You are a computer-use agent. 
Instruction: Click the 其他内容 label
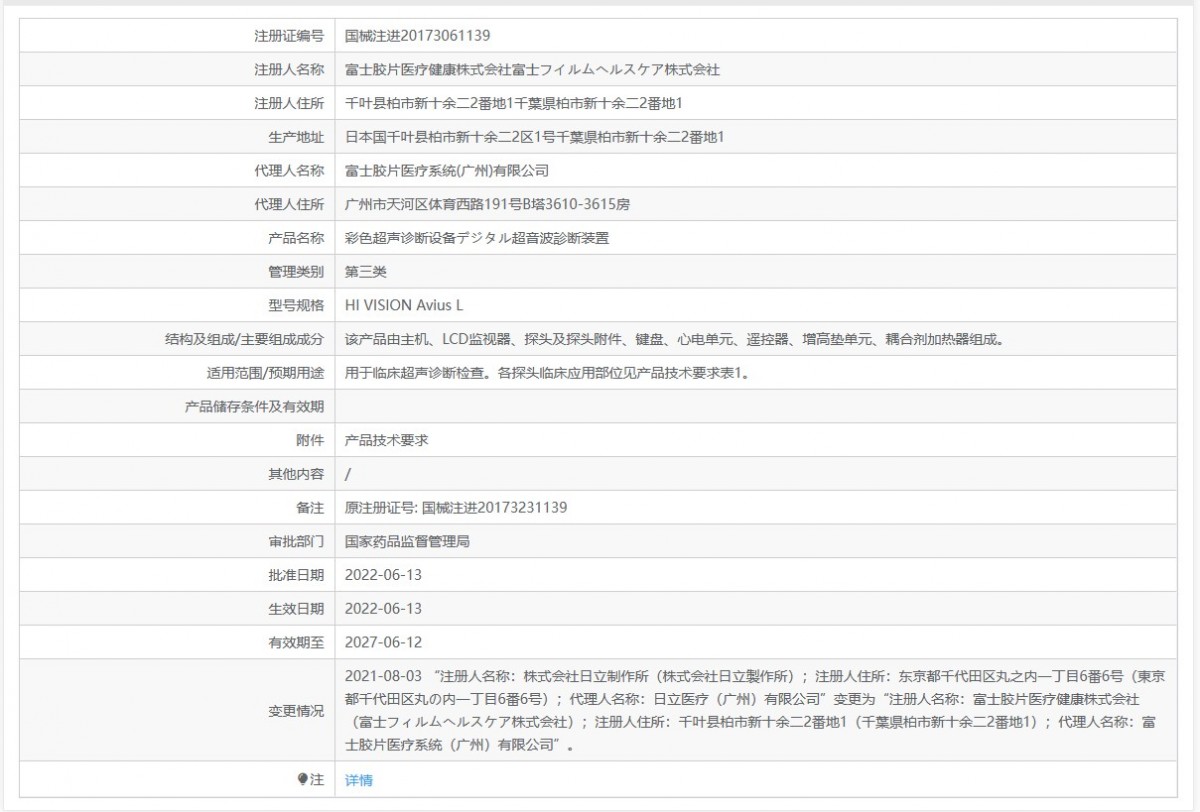click(x=296, y=474)
